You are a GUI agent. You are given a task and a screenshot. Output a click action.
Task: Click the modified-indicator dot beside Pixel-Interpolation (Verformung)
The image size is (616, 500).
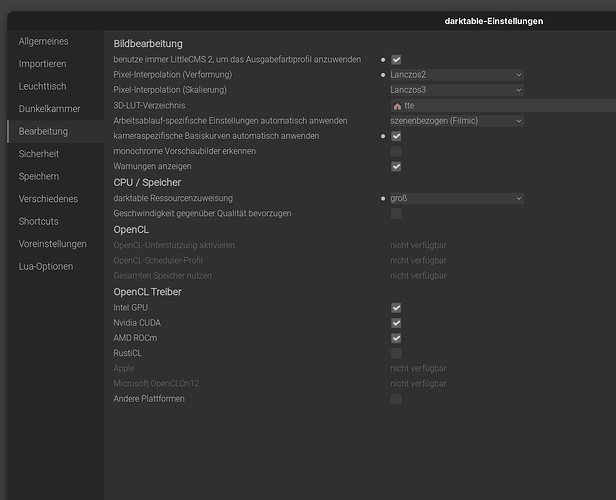pos(383,75)
